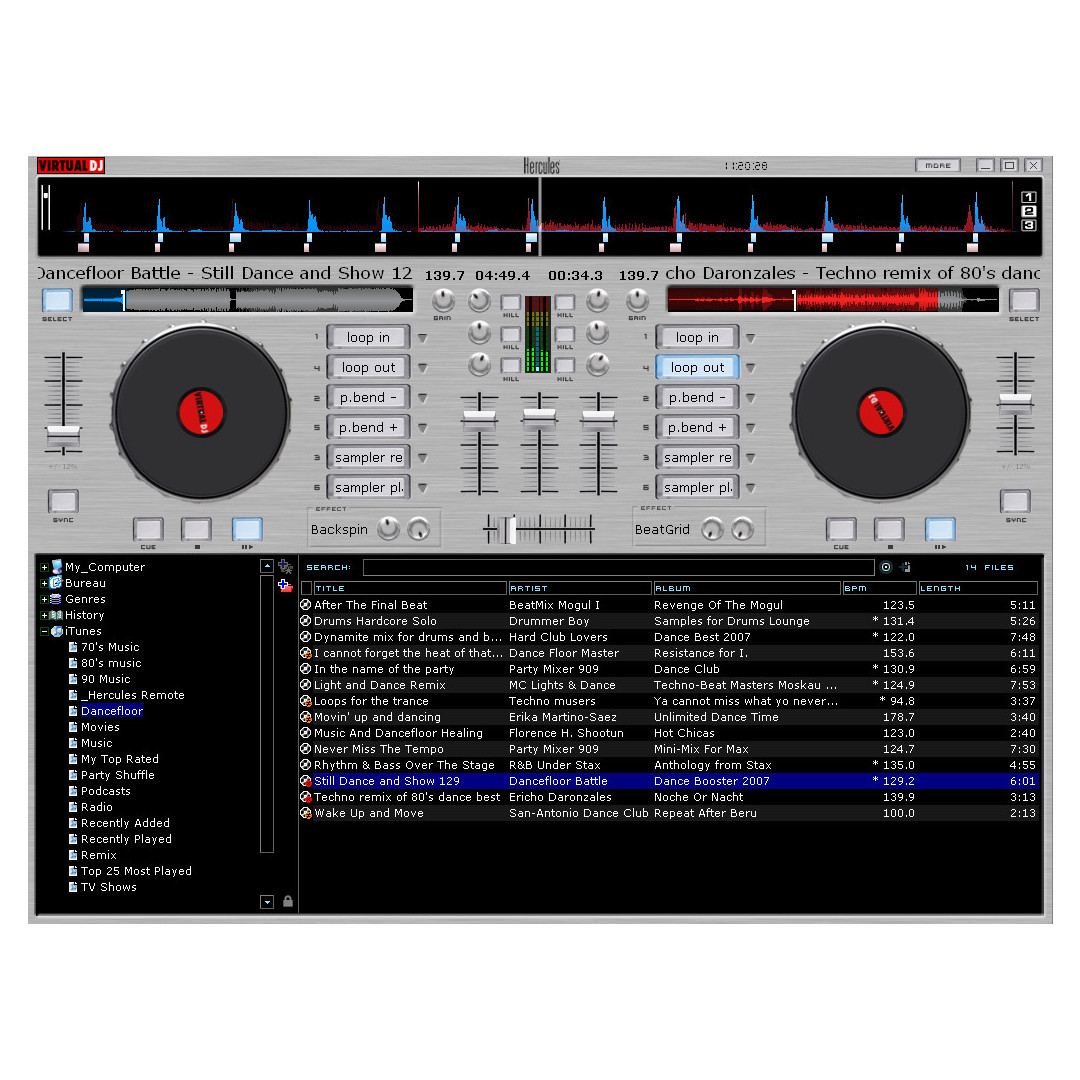This screenshot has height=1080, width=1080.
Task: Click the My_Computer icon in the browser tree
Action: coord(56,566)
